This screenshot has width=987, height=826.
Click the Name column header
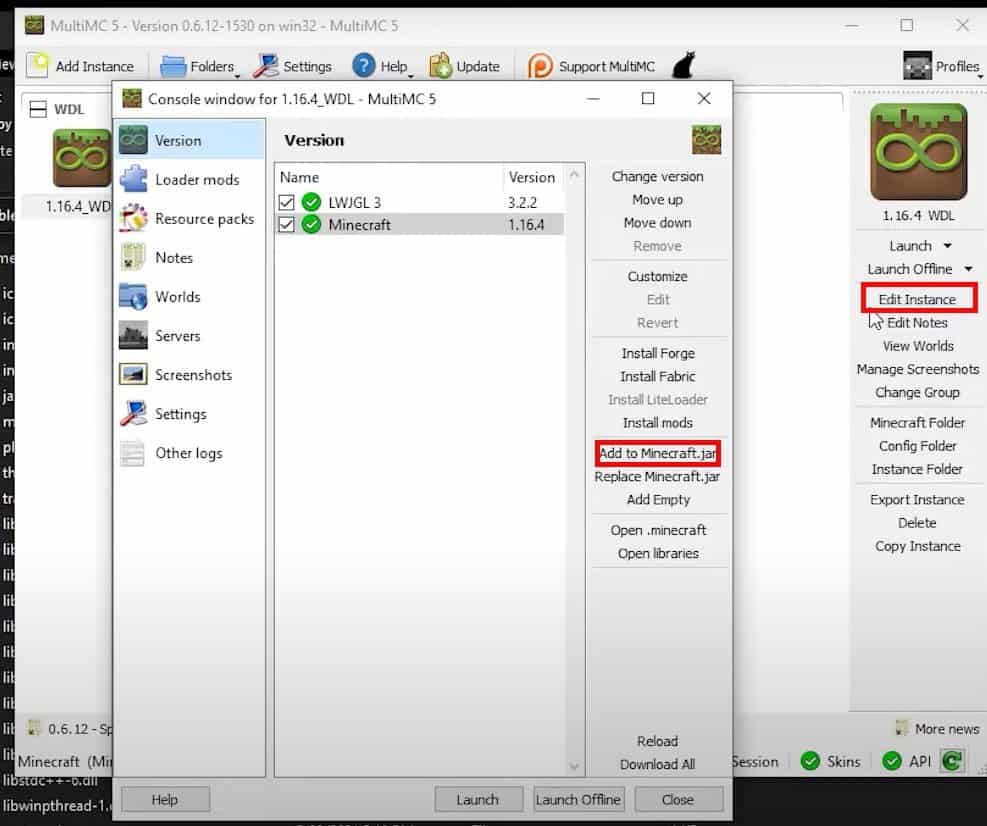coord(389,178)
